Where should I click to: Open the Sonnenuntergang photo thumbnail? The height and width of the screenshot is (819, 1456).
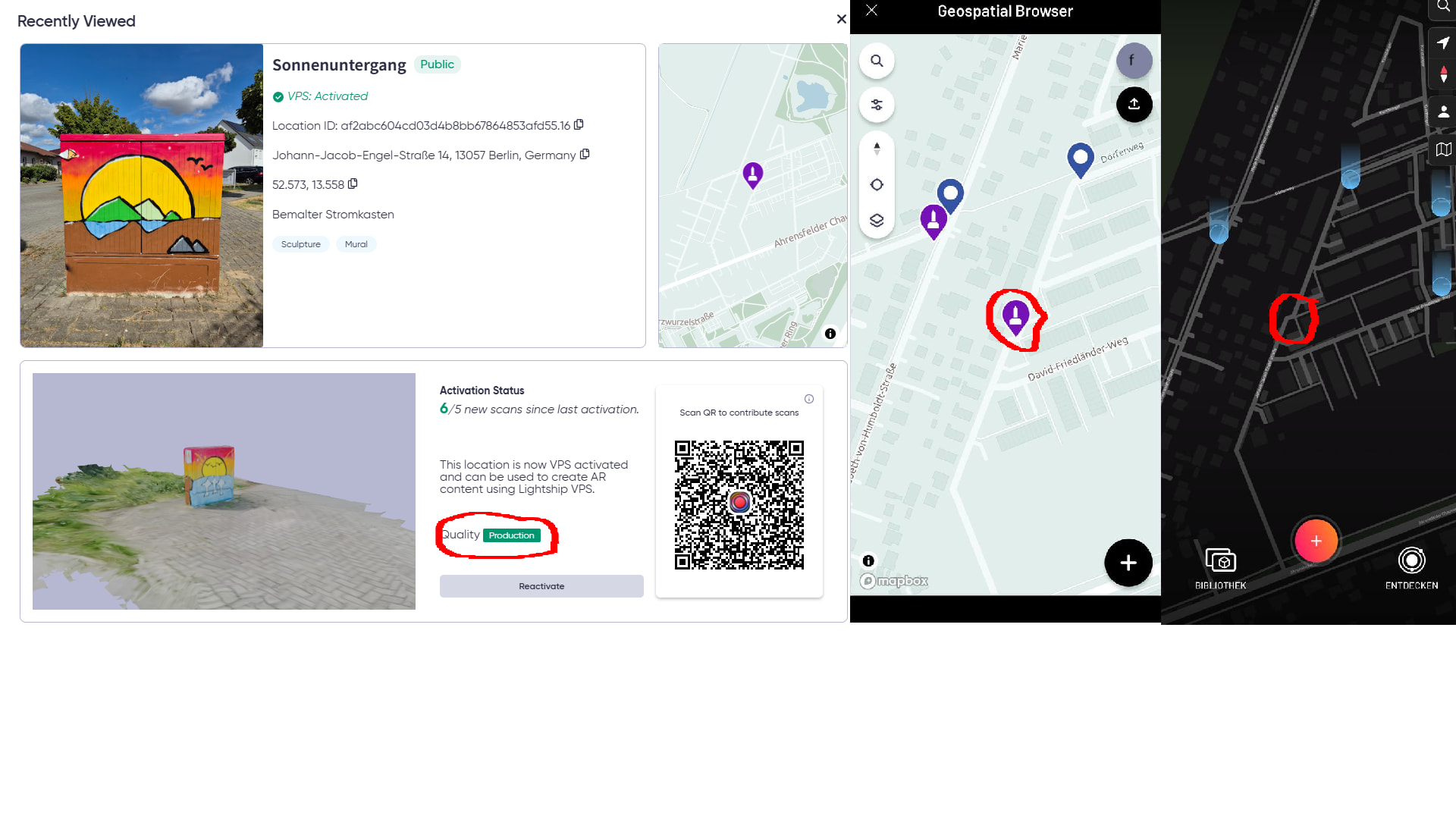[142, 196]
